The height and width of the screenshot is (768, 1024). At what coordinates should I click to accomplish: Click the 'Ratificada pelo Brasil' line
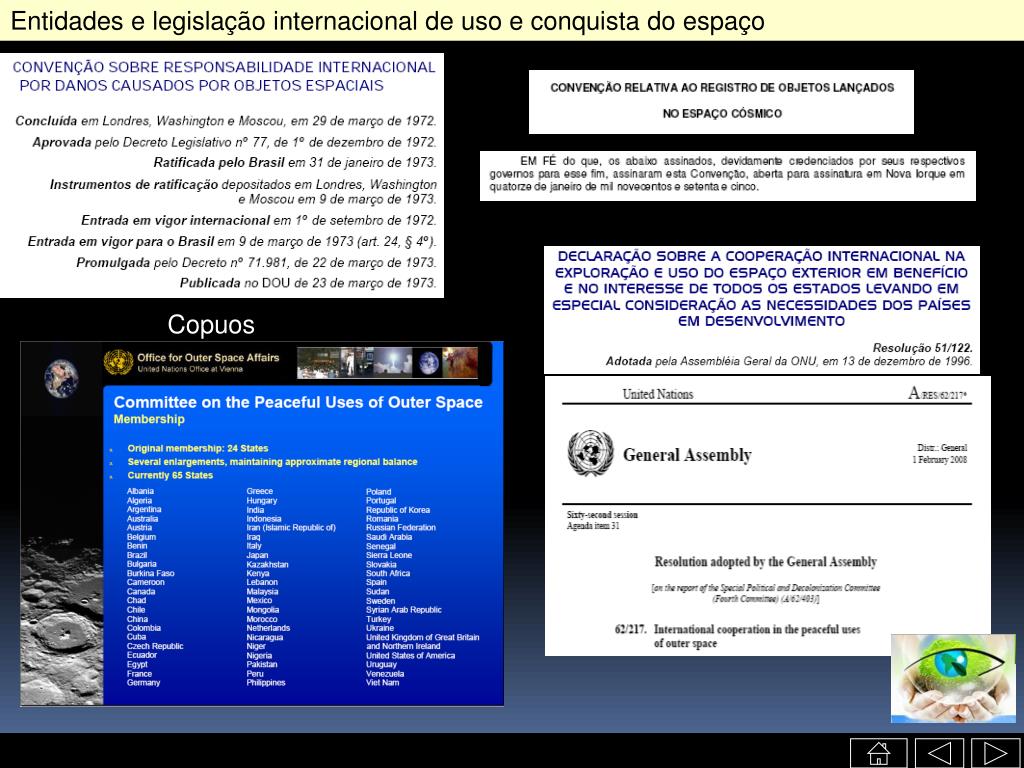click(295, 163)
